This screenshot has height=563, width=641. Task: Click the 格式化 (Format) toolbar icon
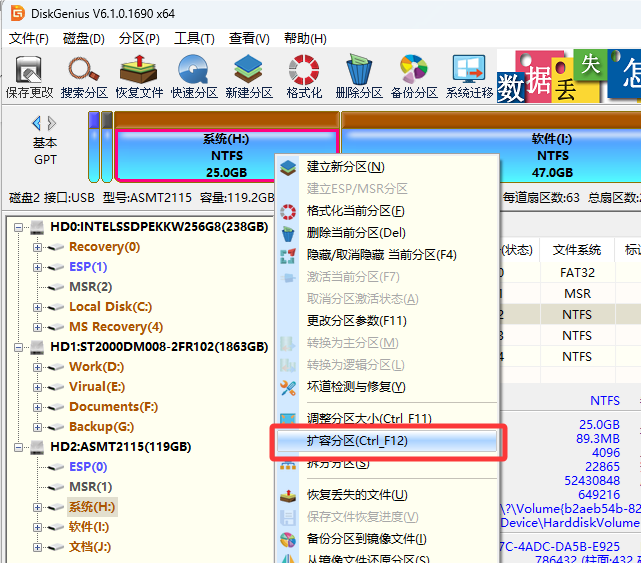coord(304,77)
